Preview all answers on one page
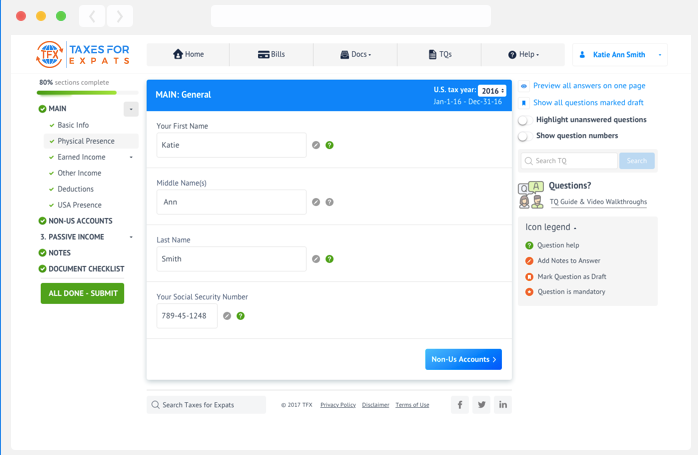 click(x=589, y=85)
